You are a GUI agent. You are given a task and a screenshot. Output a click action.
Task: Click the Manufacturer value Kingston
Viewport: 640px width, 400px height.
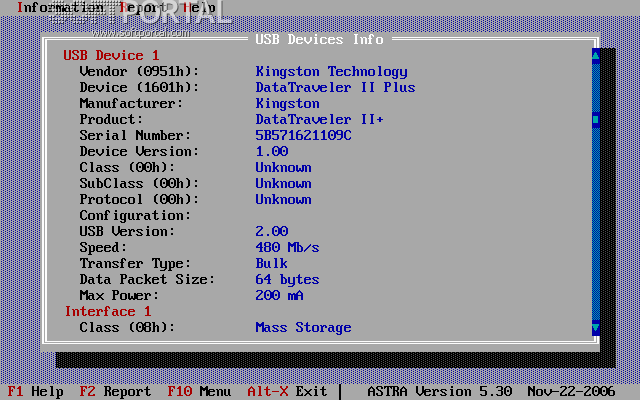pyautogui.click(x=287, y=104)
